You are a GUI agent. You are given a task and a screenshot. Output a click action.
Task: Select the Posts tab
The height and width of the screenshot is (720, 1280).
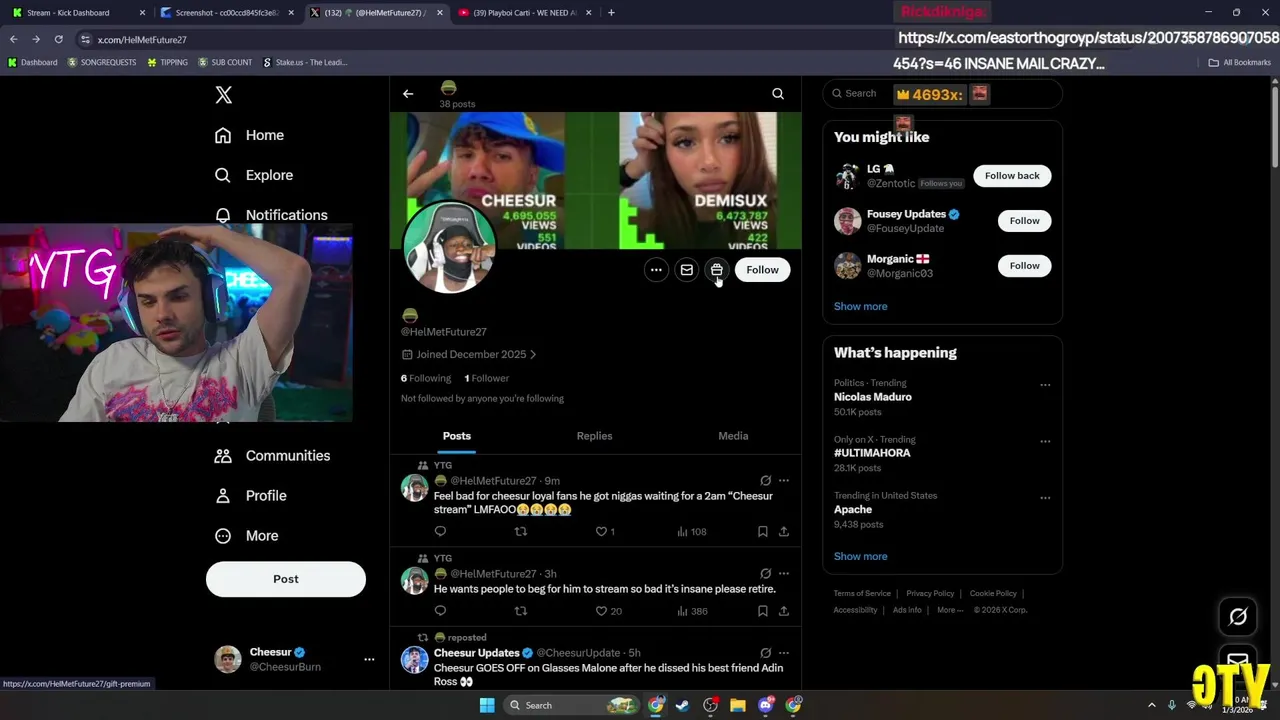tap(457, 436)
